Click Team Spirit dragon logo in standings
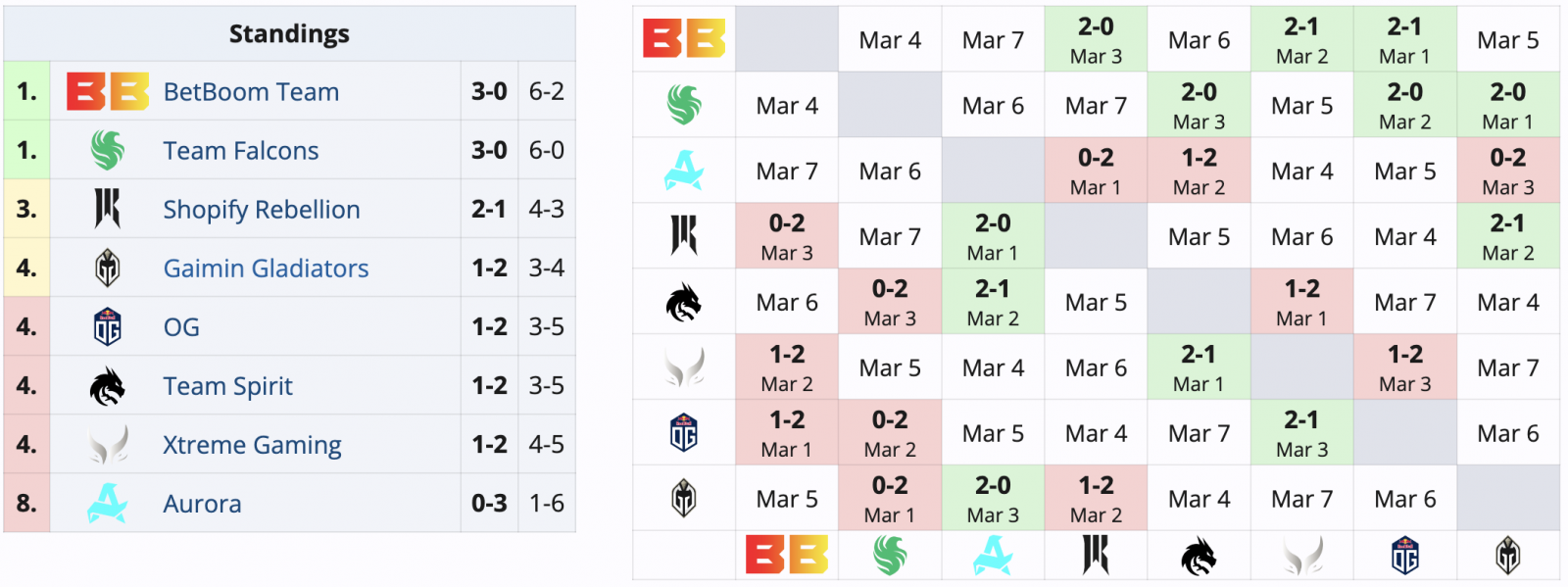The width and height of the screenshot is (1568, 587). pos(108,386)
